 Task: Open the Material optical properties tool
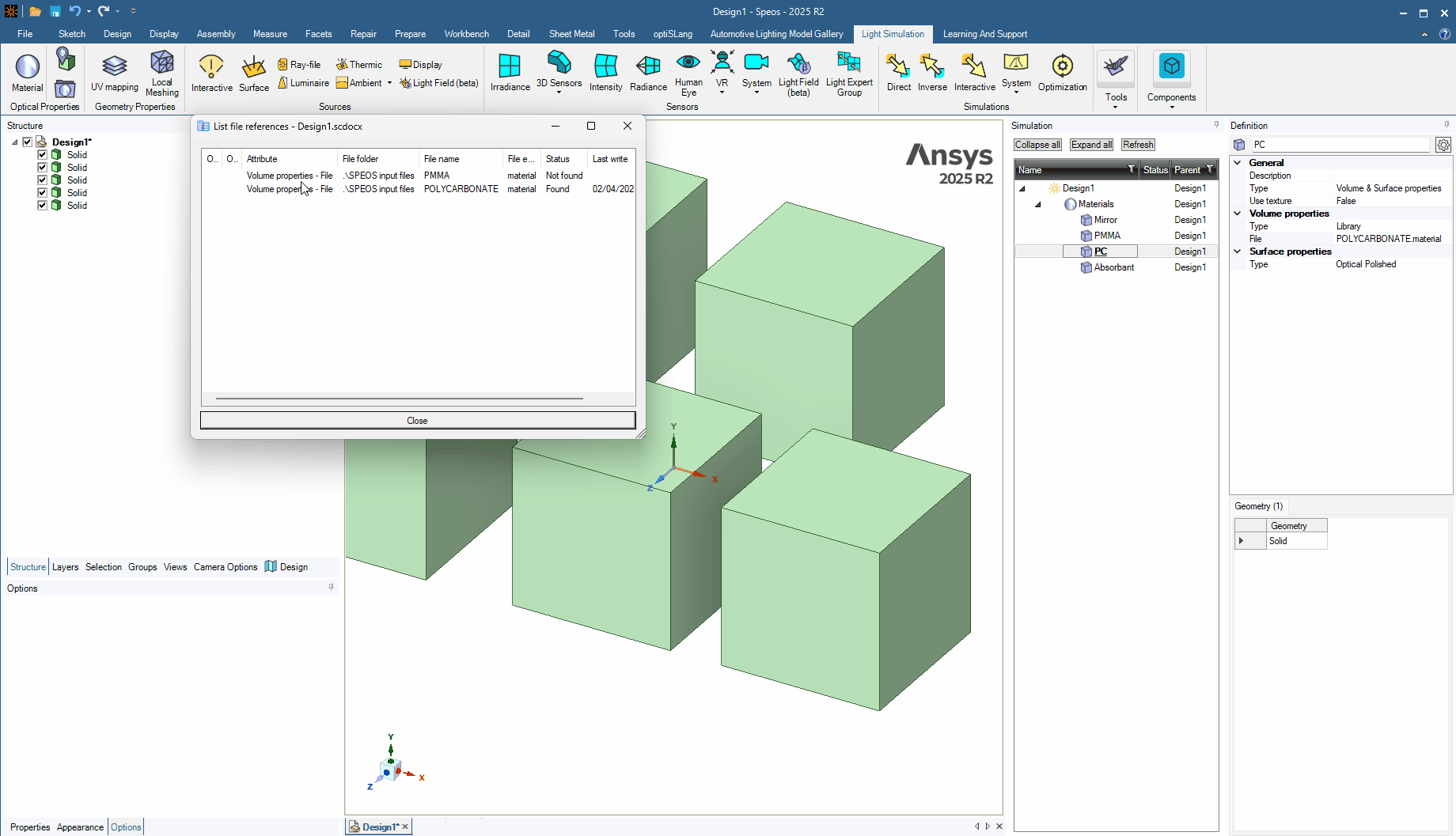coord(27,73)
